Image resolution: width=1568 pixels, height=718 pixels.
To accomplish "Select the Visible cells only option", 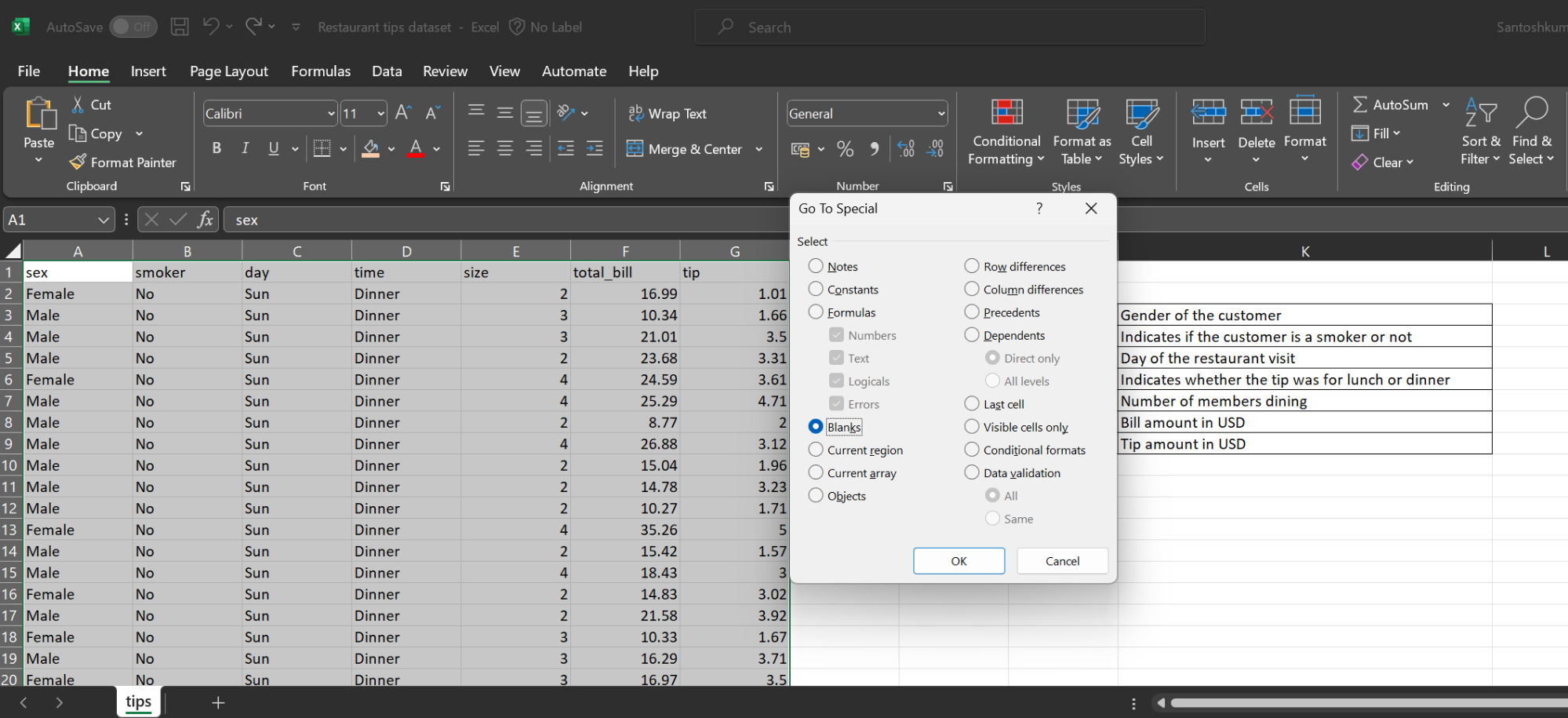I will pos(972,427).
